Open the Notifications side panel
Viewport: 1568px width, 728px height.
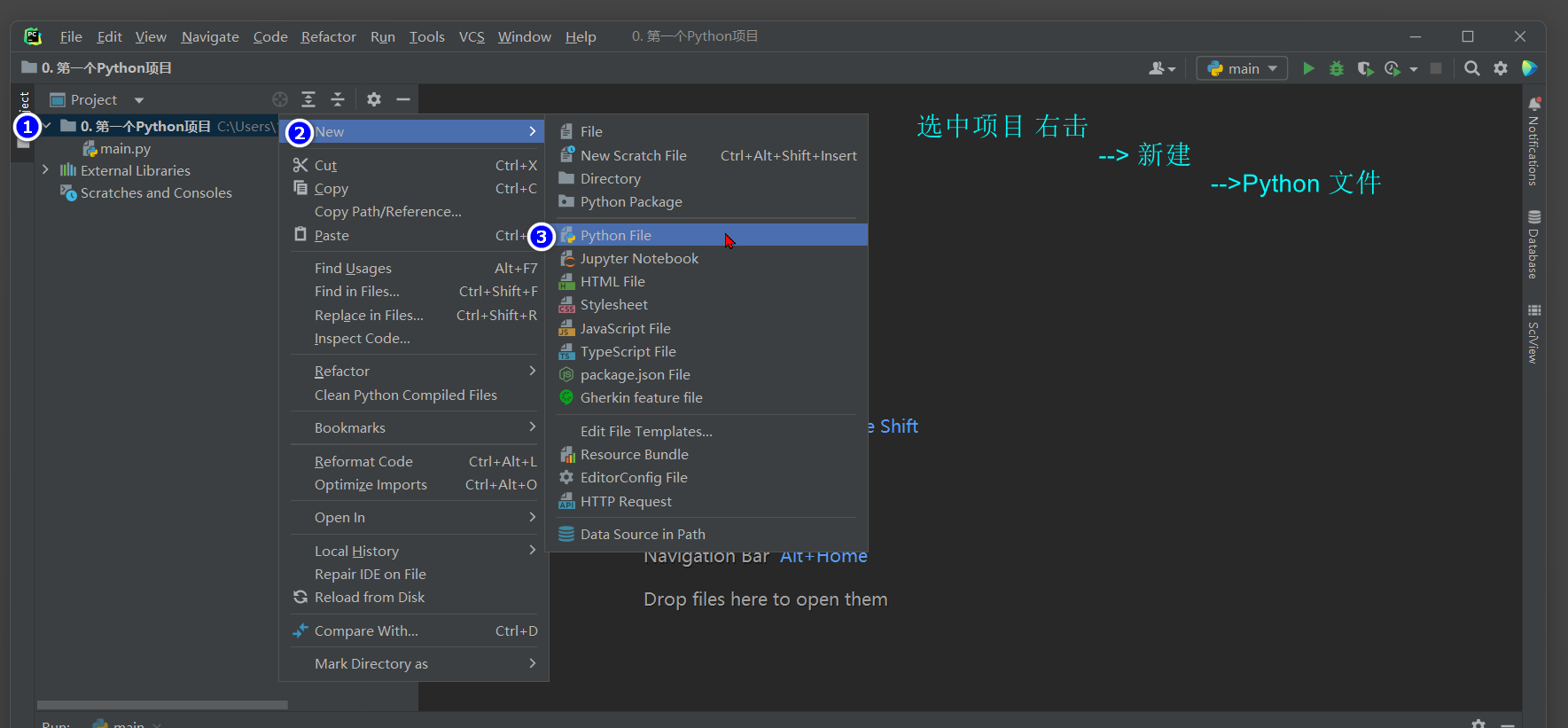(1534, 142)
